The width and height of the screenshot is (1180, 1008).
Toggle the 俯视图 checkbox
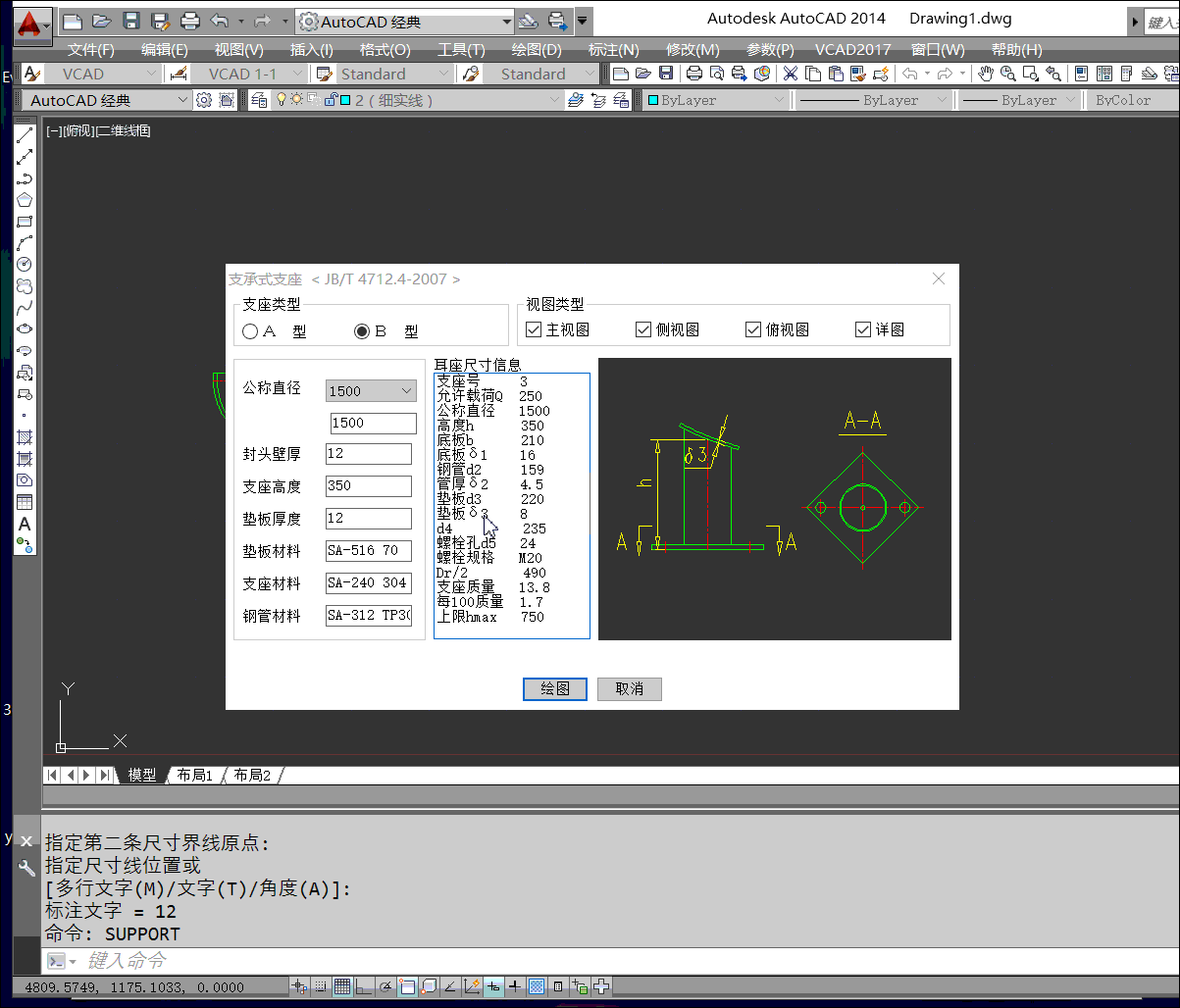pos(753,329)
